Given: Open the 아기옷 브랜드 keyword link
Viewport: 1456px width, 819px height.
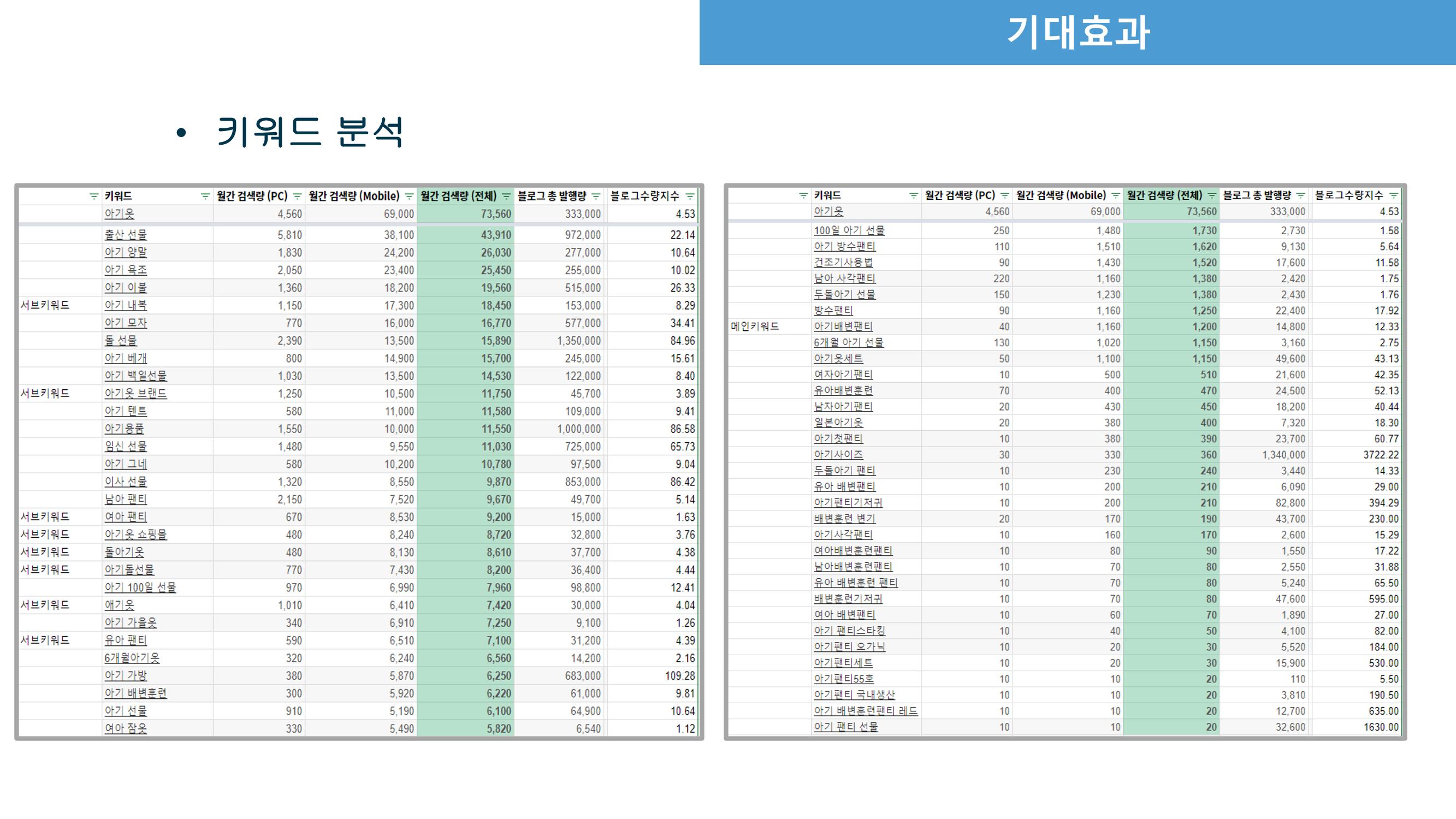Looking at the screenshot, I should tap(135, 393).
